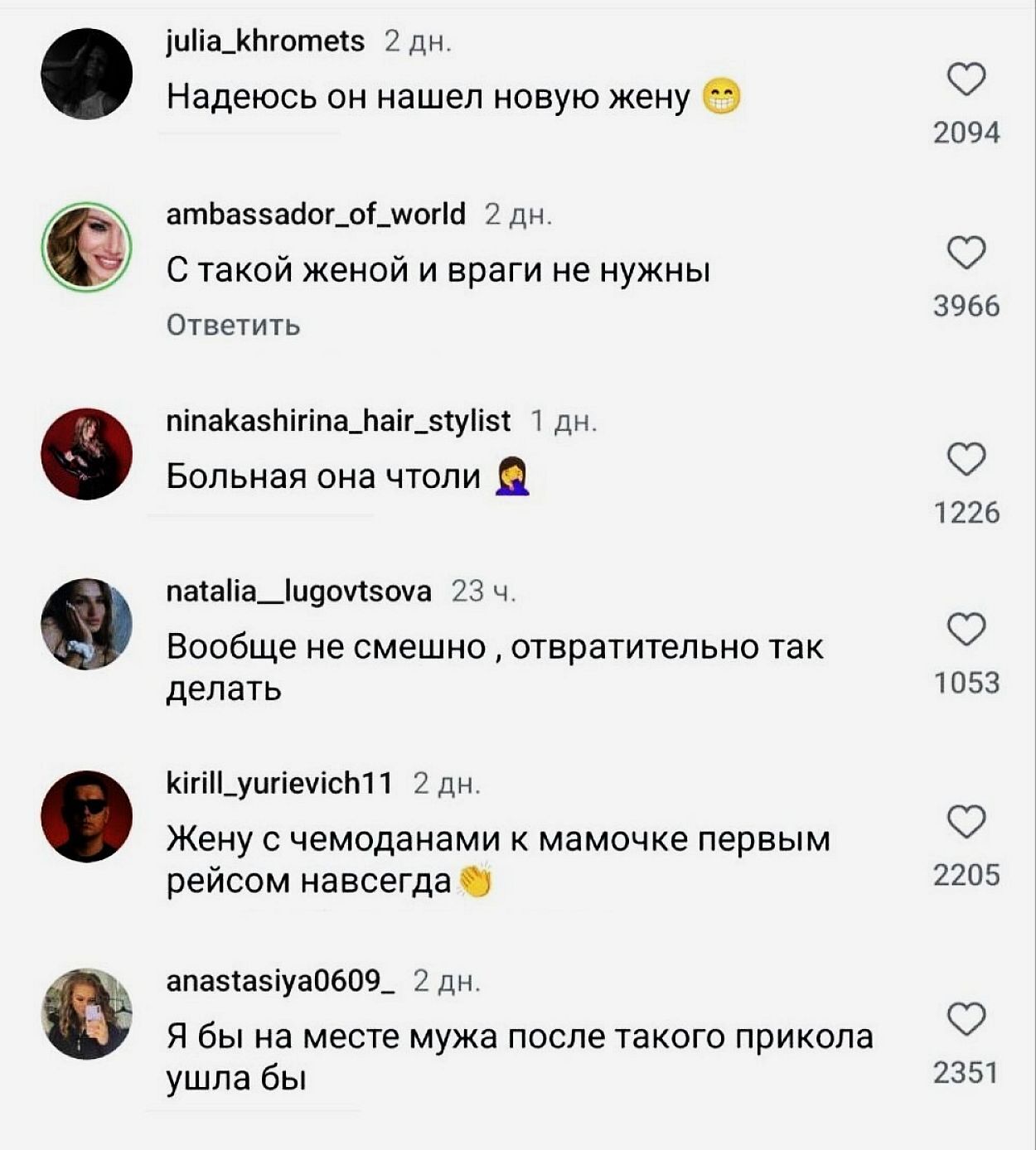Open natalia__lugovtsova's profile photo

[x=87, y=623]
